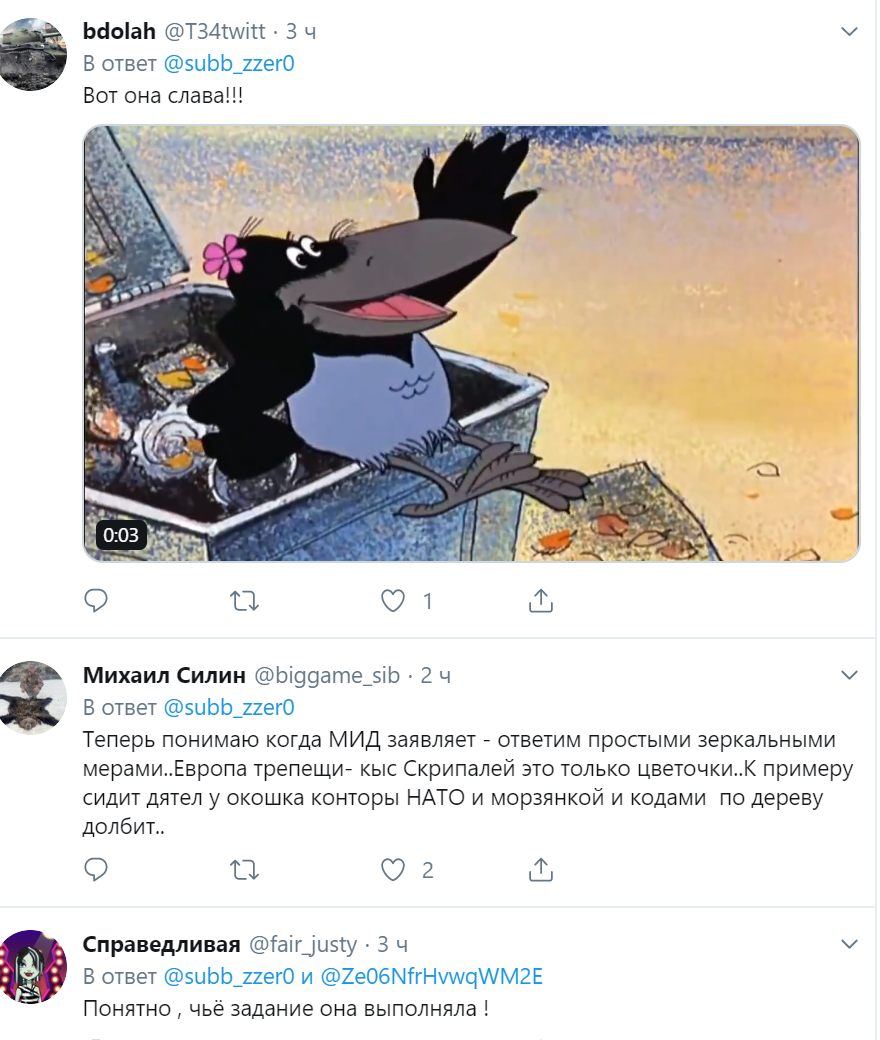Play the crow cartoon video
This screenshot has height=1040, width=880.
pyautogui.click(x=471, y=344)
